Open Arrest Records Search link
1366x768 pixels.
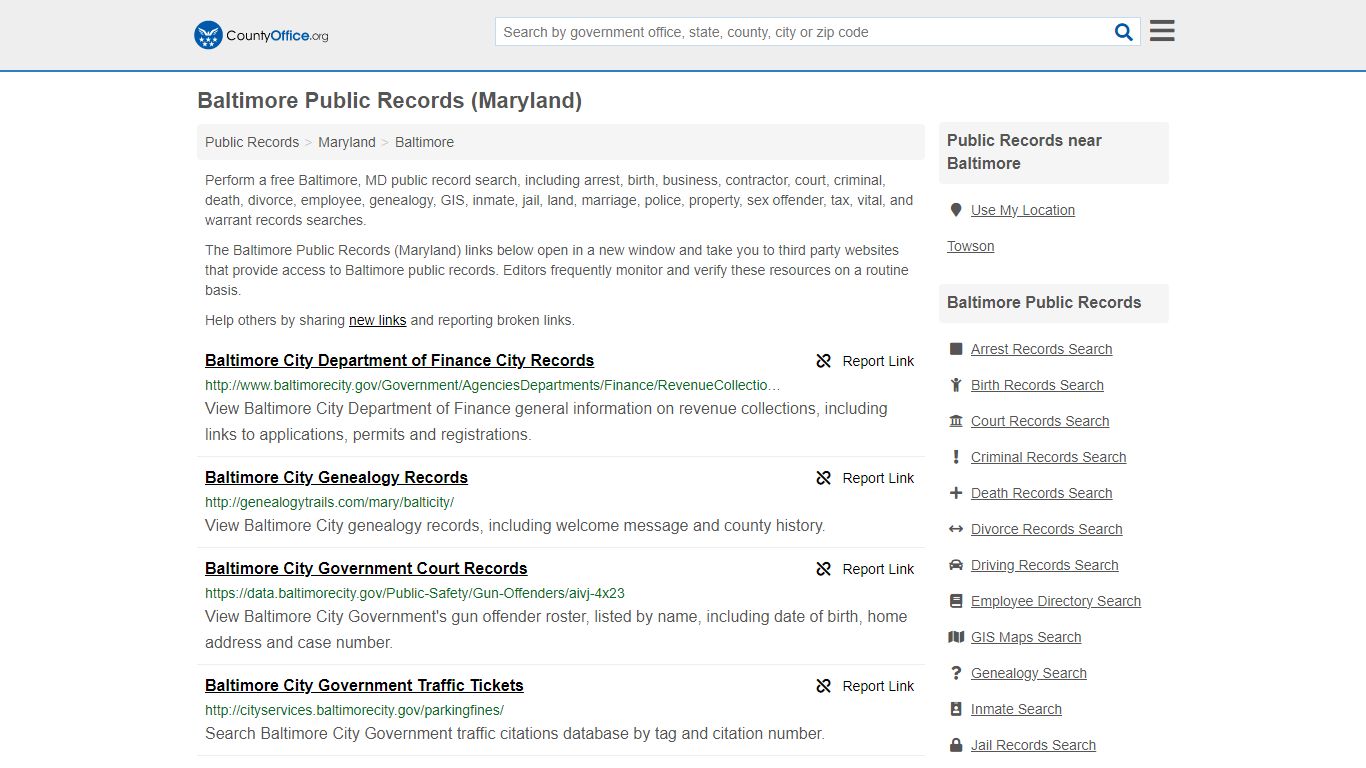click(x=1041, y=349)
